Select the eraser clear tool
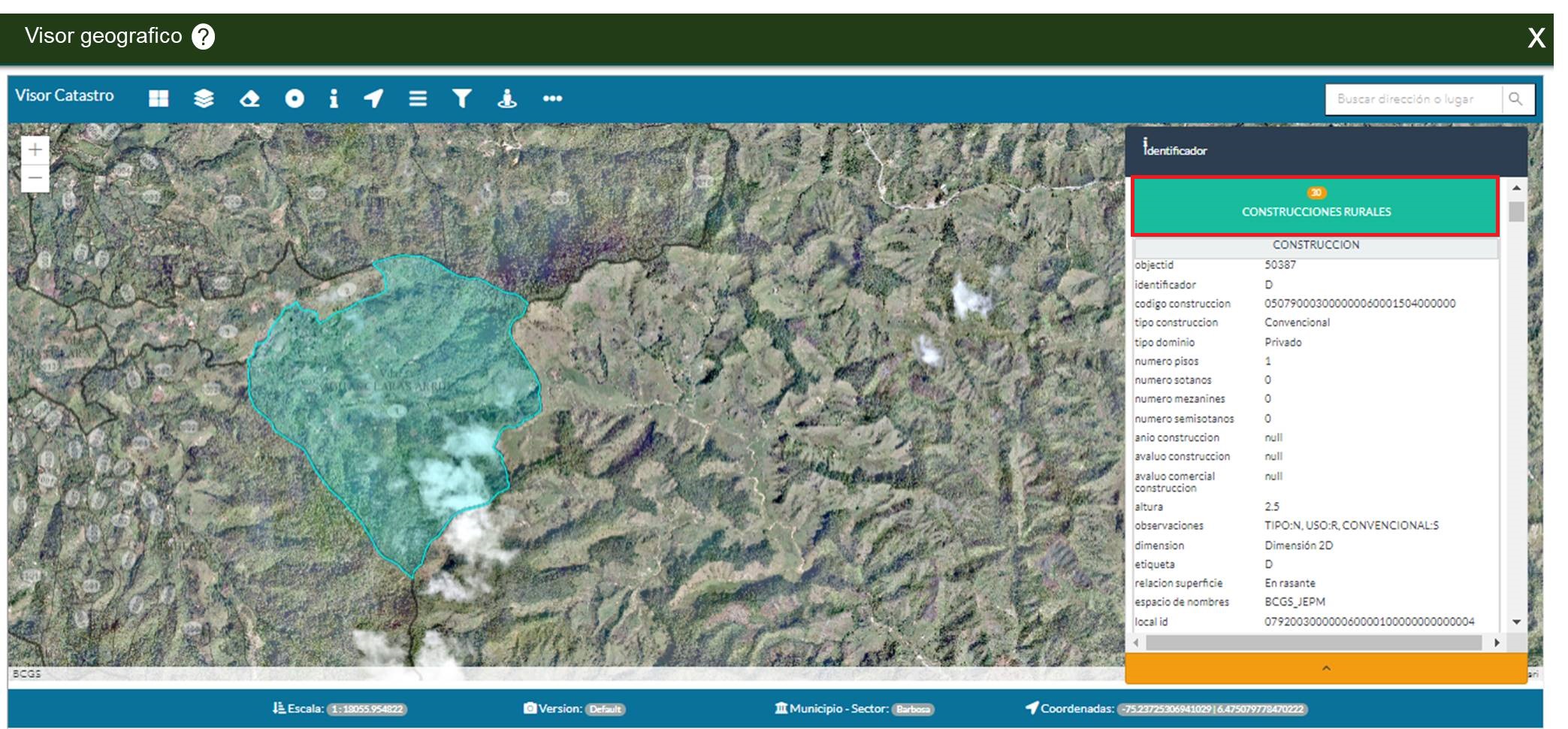The width and height of the screenshot is (1568, 729). coord(249,98)
